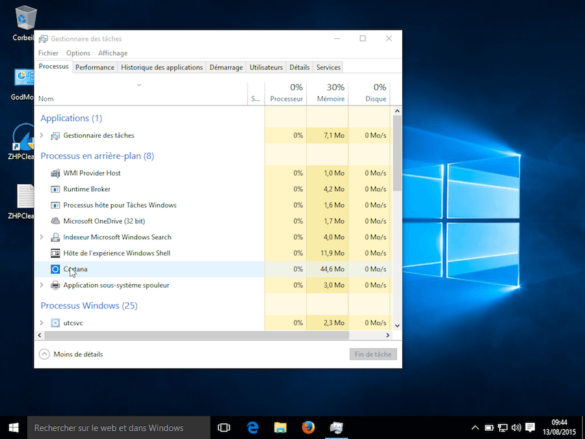
Task: Open the Fichier menu
Action: pyautogui.click(x=48, y=53)
